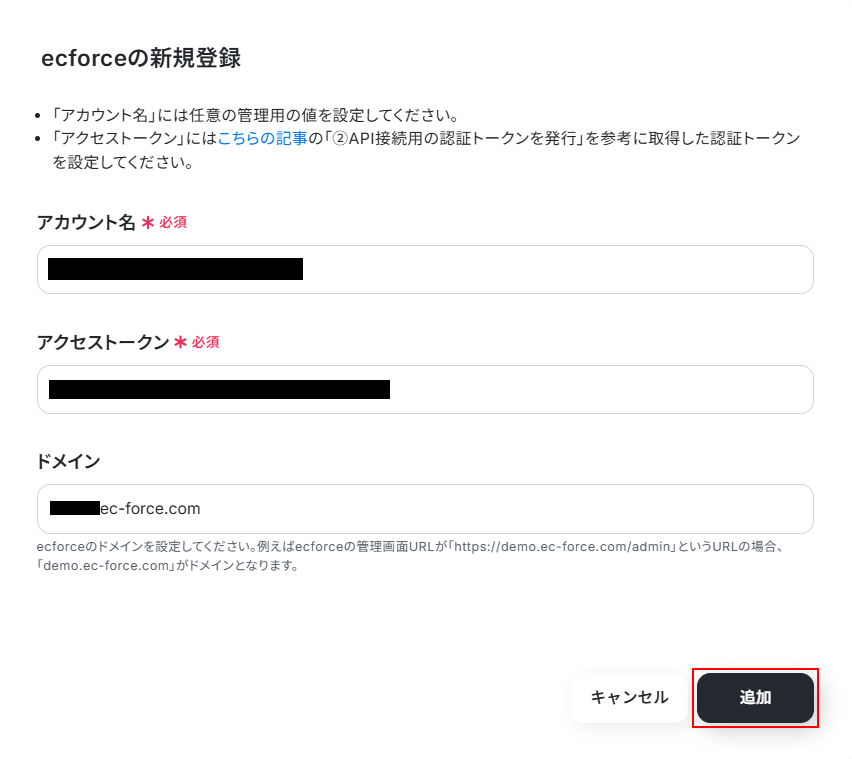Screen dimensions: 852x759
Task: Click the red asterisk beside アクセストークン
Action: 181,343
